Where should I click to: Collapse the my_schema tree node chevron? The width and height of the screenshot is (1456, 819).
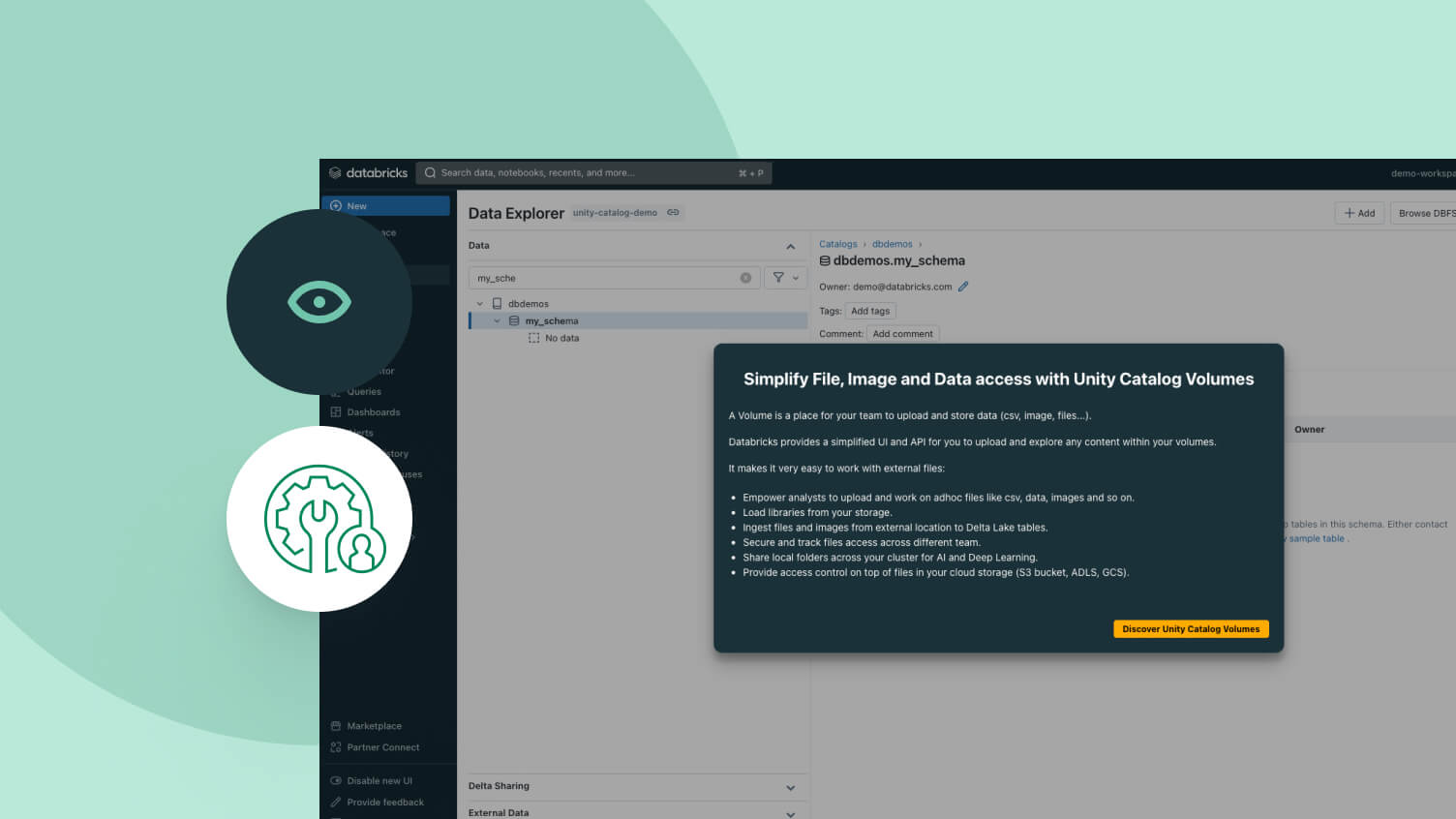click(497, 321)
